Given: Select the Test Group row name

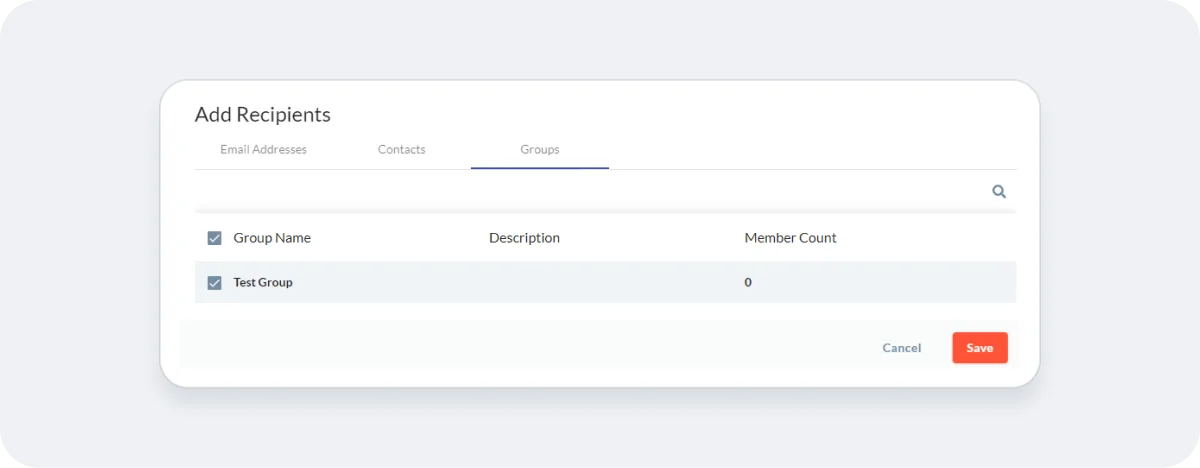Looking at the screenshot, I should coord(263,283).
